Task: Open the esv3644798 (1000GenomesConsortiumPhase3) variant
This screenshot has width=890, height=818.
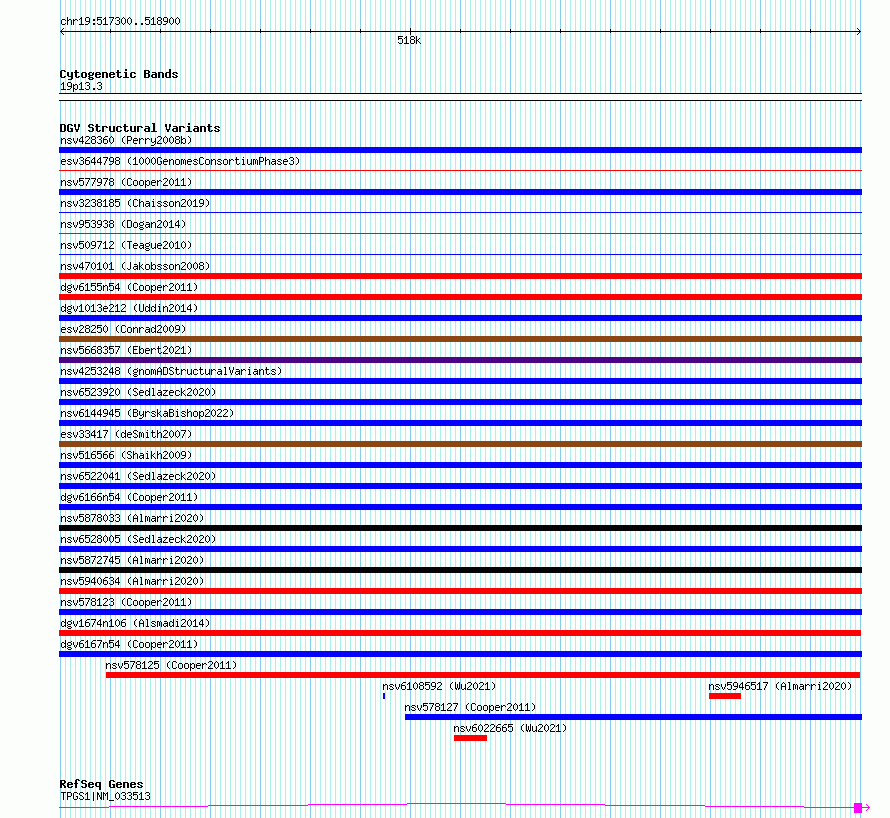Action: [180, 161]
